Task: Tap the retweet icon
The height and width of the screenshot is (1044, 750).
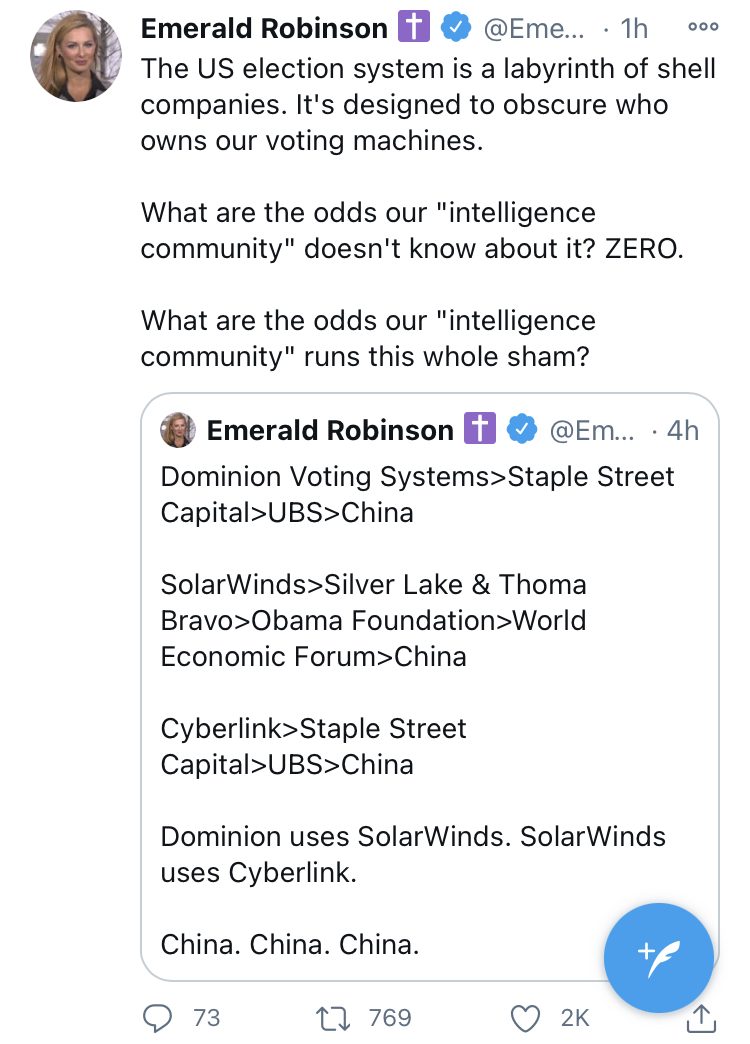Action: (x=328, y=1017)
